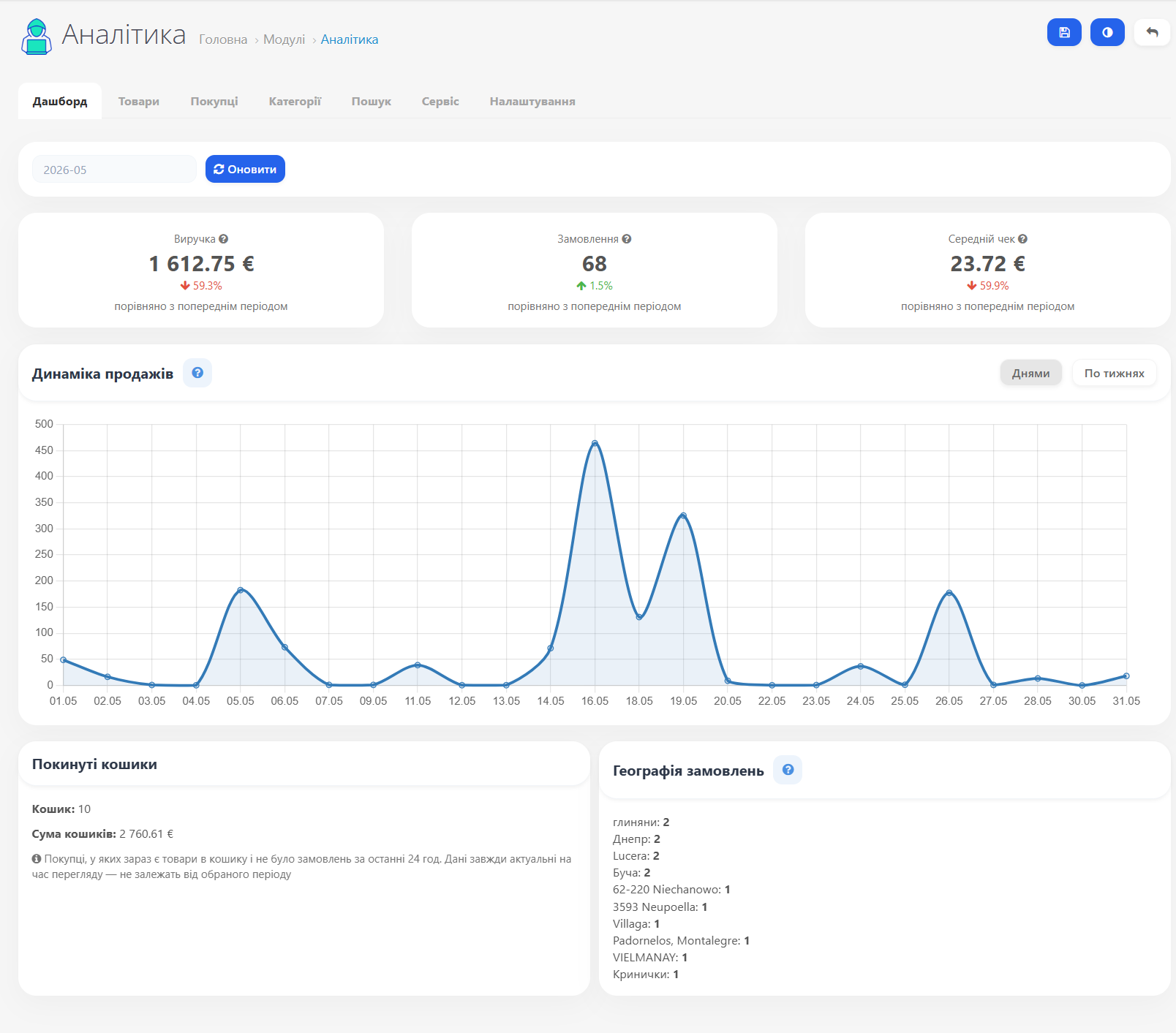Open help icon next to Замовлення
This screenshot has width=1176, height=1033.
pyautogui.click(x=627, y=239)
